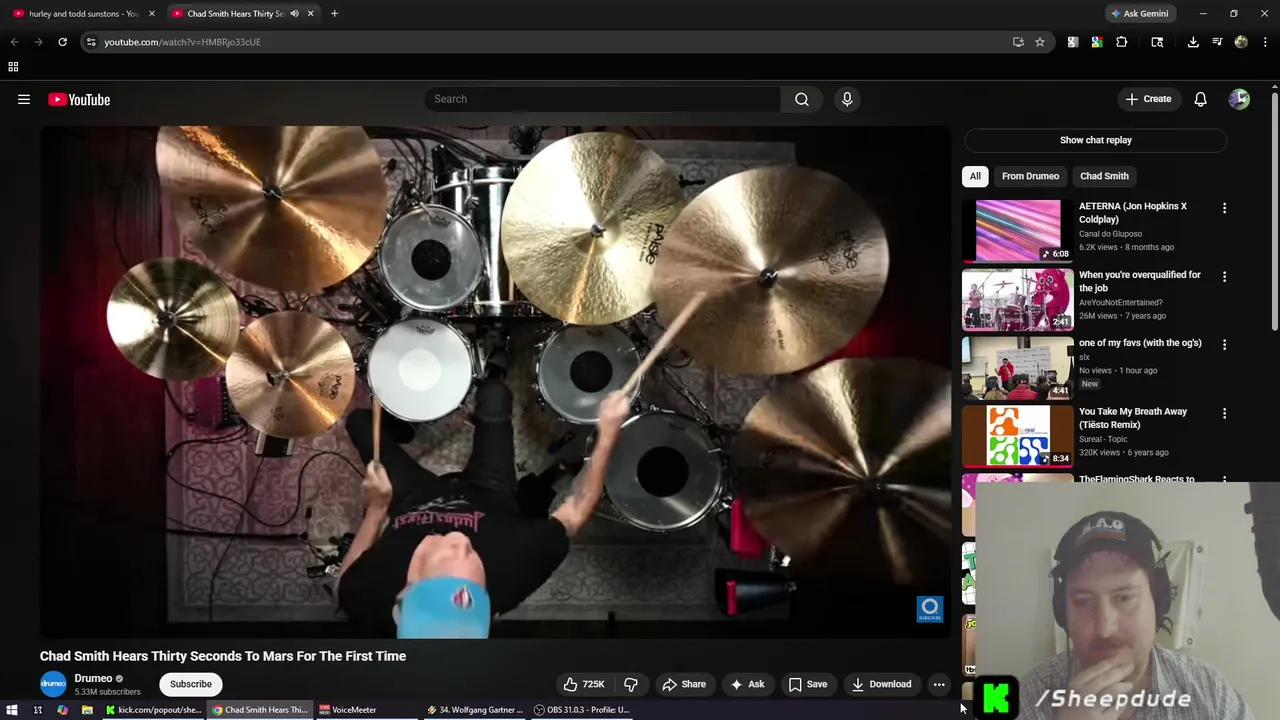This screenshot has height=720, width=1280.
Task: Open the Chrome three-dot menu
Action: coord(1265,42)
